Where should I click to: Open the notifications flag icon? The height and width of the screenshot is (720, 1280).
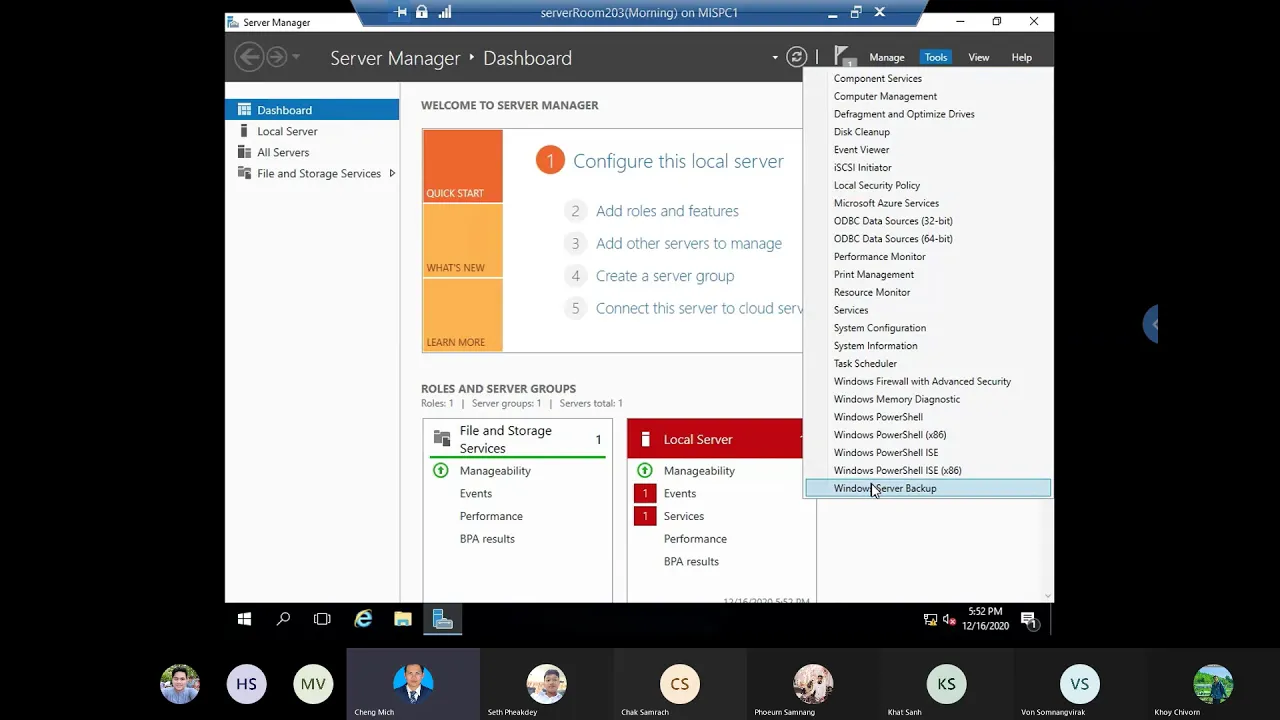(x=844, y=57)
